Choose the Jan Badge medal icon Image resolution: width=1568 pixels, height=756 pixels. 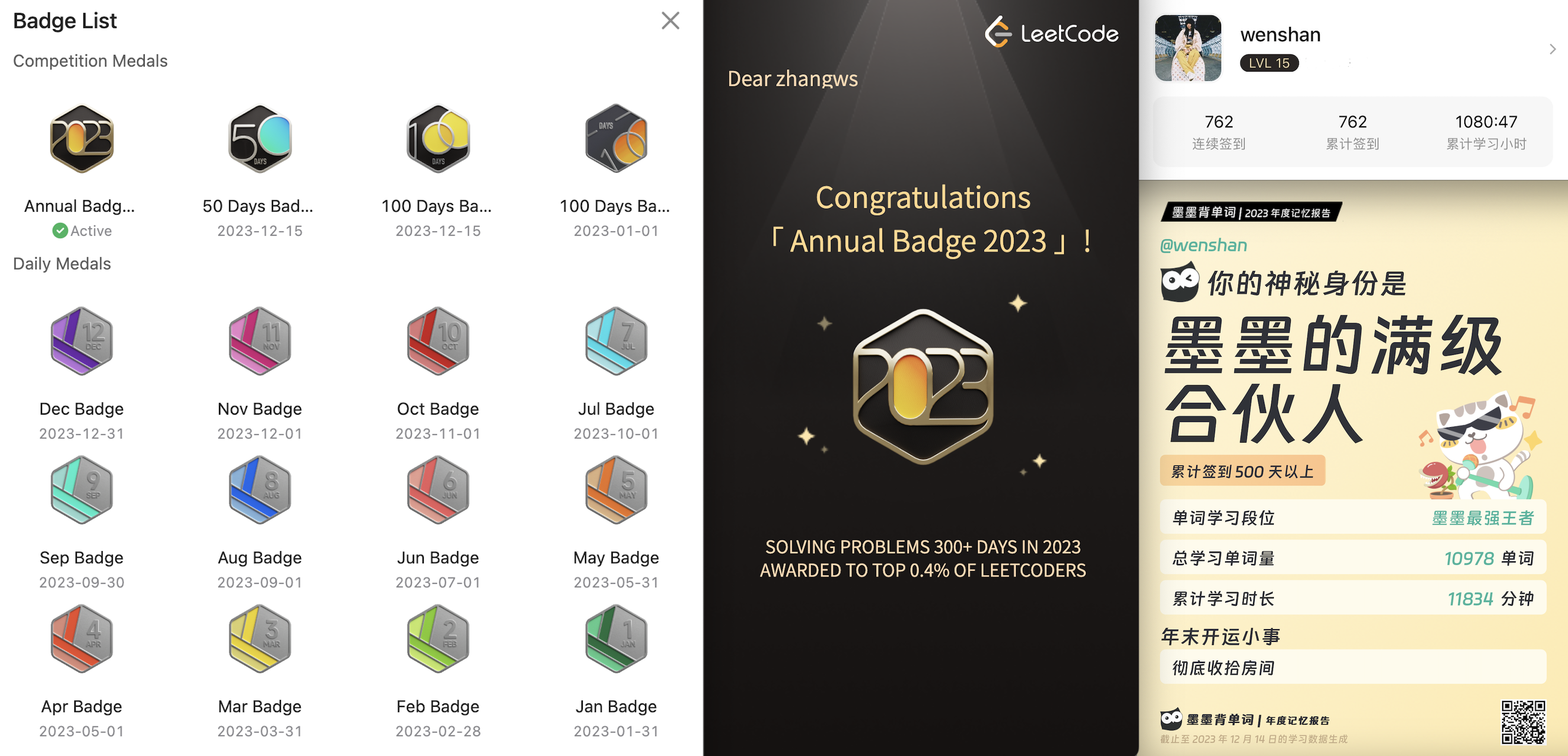pos(616,638)
